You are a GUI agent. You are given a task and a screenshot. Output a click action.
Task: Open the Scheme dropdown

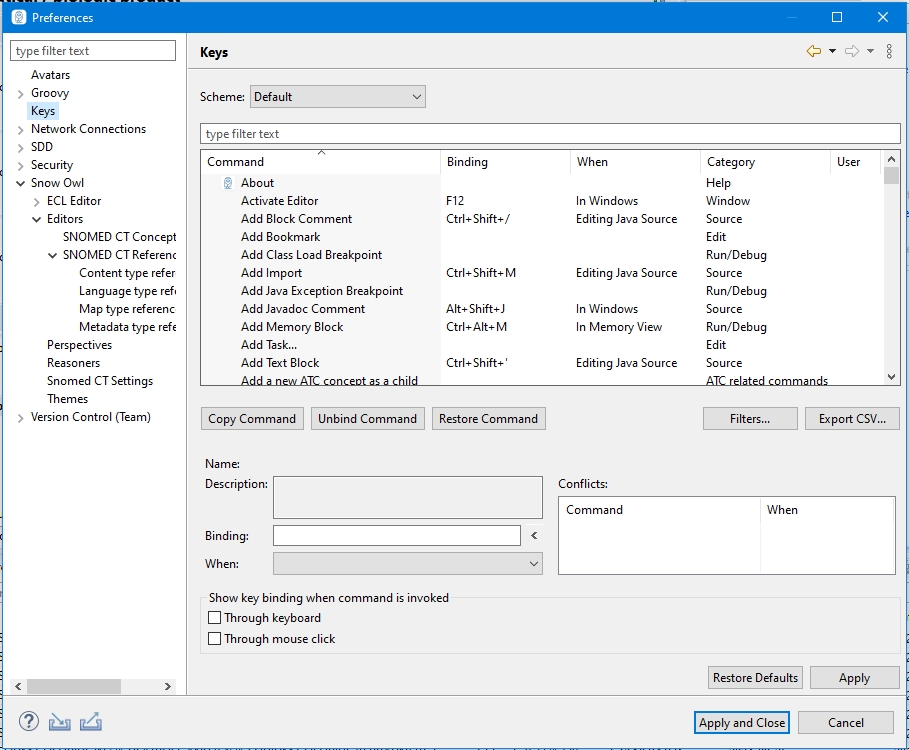(337, 97)
